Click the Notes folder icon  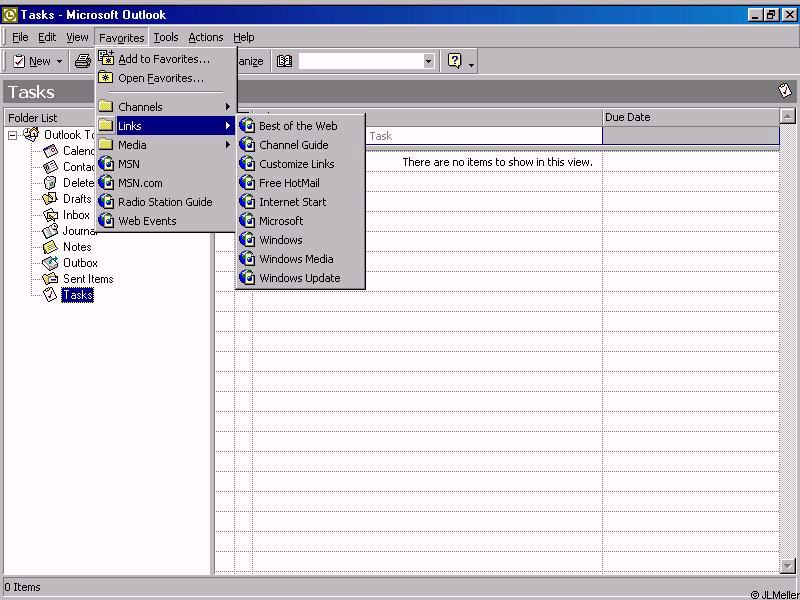click(51, 247)
